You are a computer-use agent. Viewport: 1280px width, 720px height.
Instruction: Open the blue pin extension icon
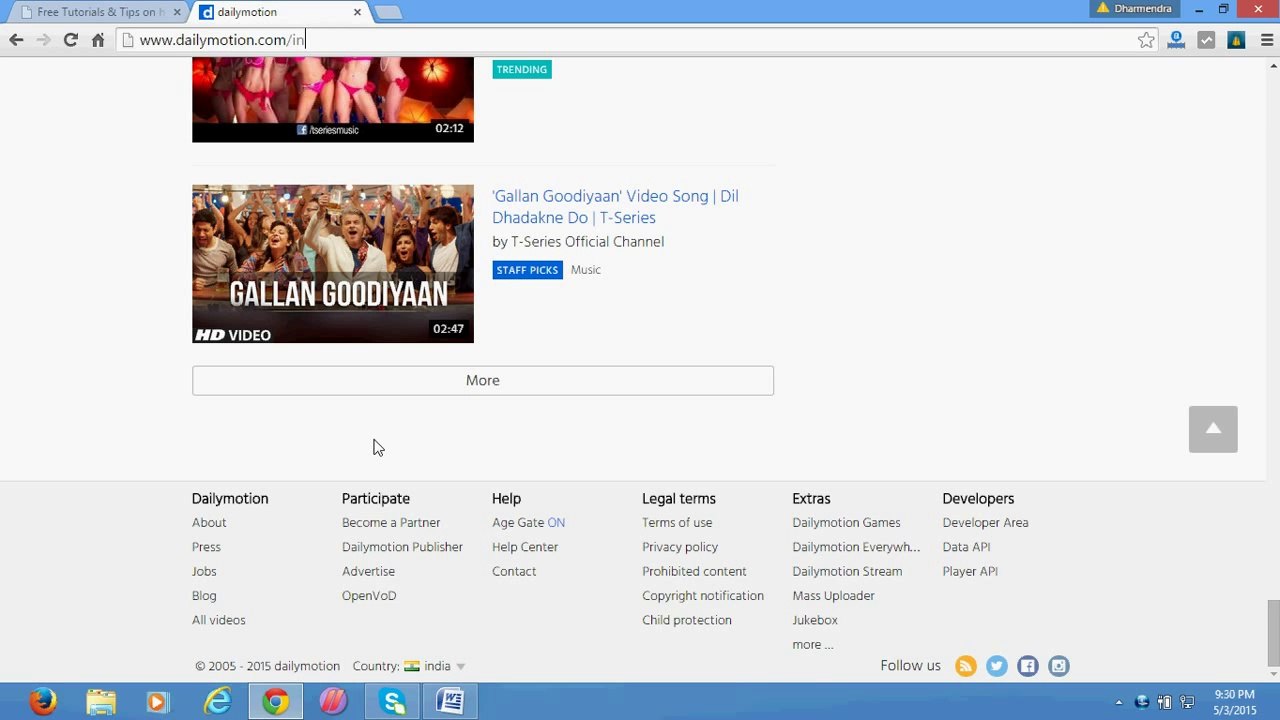click(1176, 40)
